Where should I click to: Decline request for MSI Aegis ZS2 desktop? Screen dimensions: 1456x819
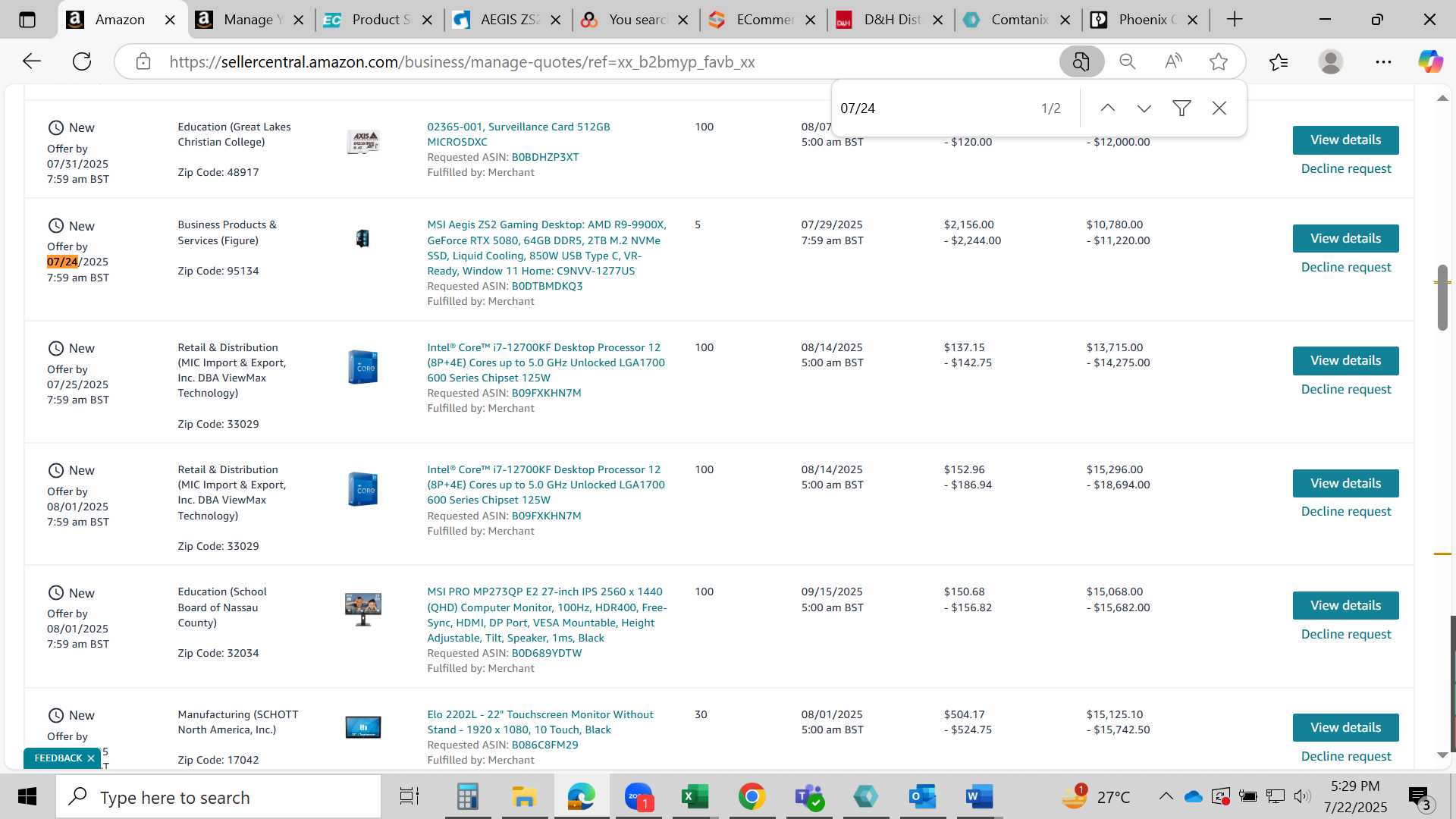pyautogui.click(x=1346, y=268)
